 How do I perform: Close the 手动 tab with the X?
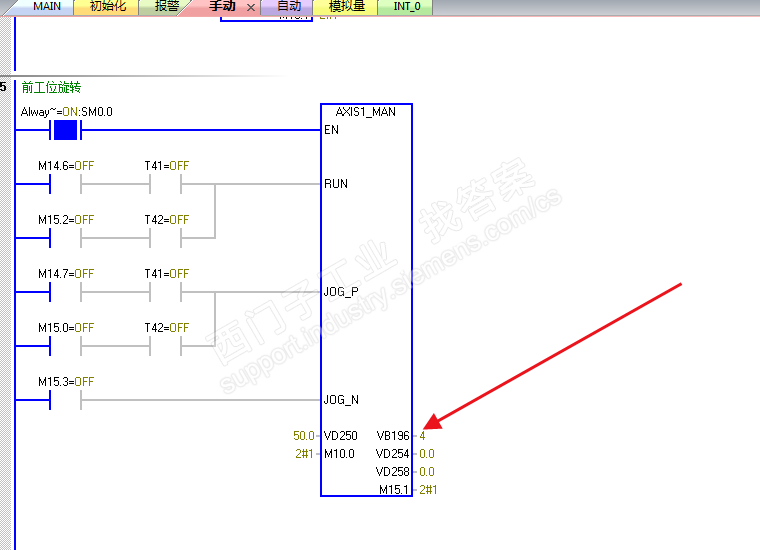[x=251, y=7]
